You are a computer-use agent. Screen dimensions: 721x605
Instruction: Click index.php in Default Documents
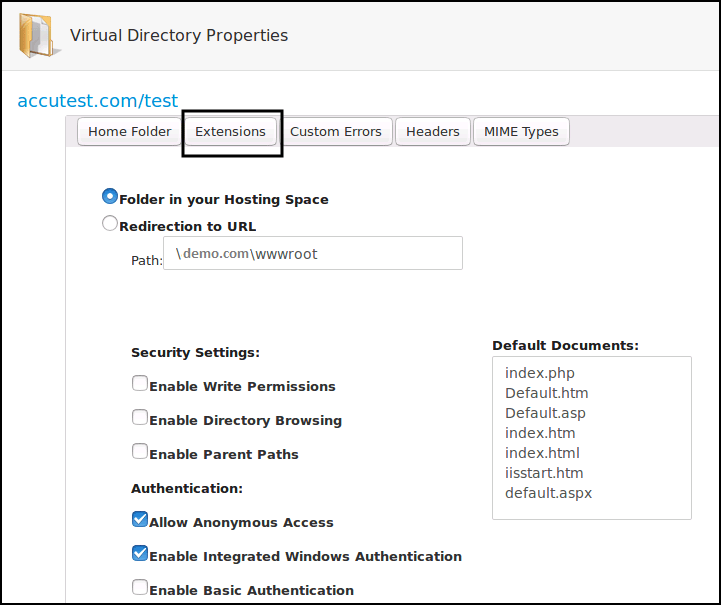coord(540,373)
